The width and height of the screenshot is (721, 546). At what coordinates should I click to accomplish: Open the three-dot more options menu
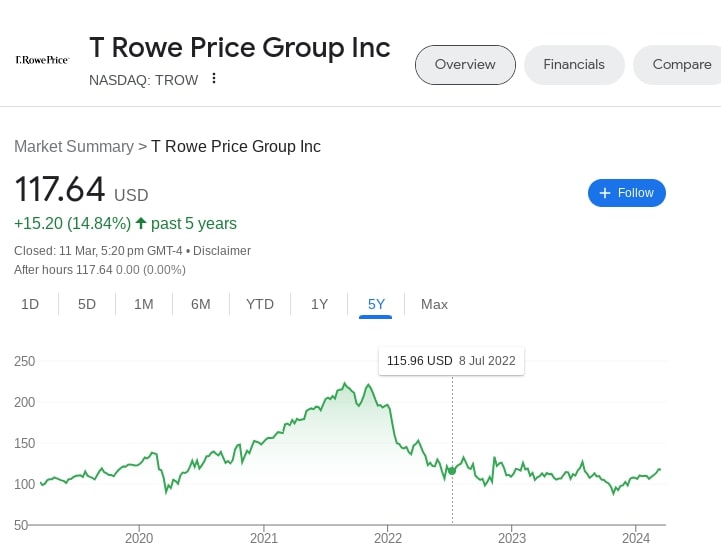tap(214, 79)
